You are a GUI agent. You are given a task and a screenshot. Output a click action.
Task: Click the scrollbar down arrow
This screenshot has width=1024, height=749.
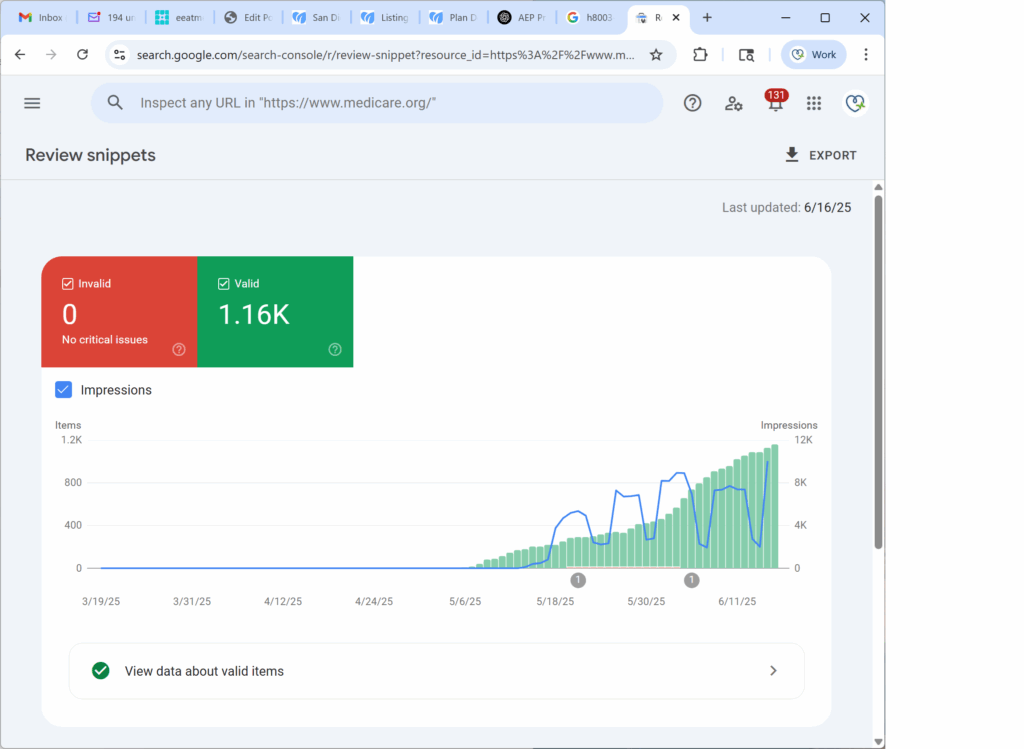[878, 742]
